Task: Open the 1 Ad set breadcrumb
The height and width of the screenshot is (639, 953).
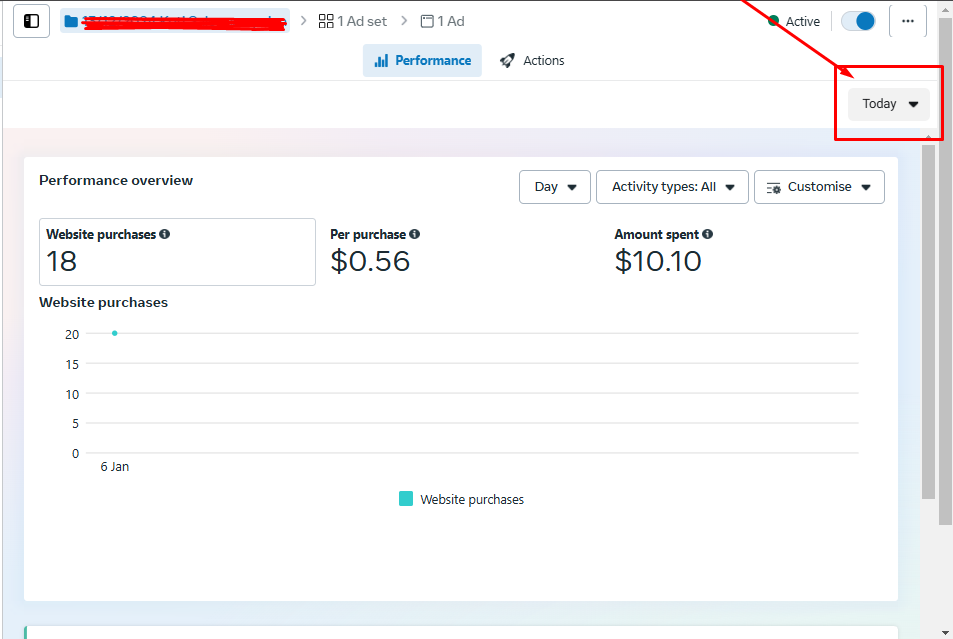Action: tap(352, 21)
